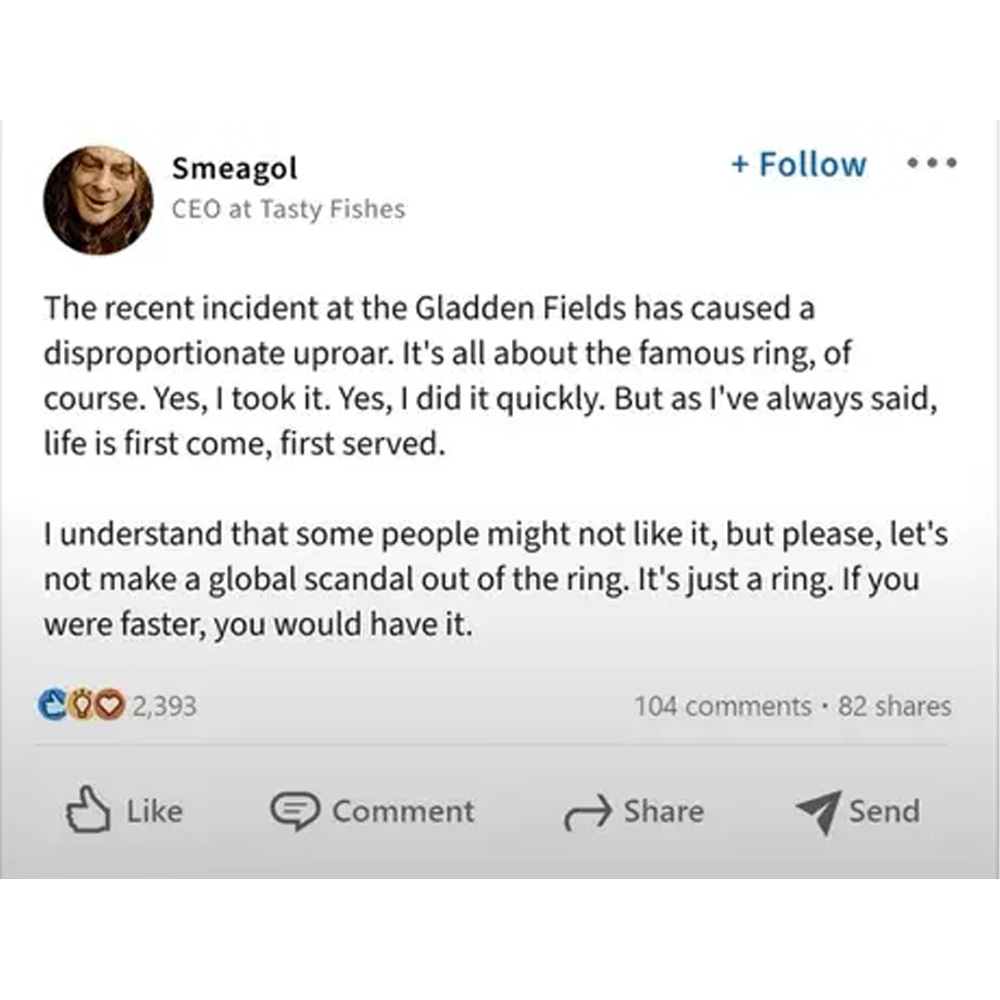Click the Share arrow icon
1000x1000 pixels.
coord(586,813)
